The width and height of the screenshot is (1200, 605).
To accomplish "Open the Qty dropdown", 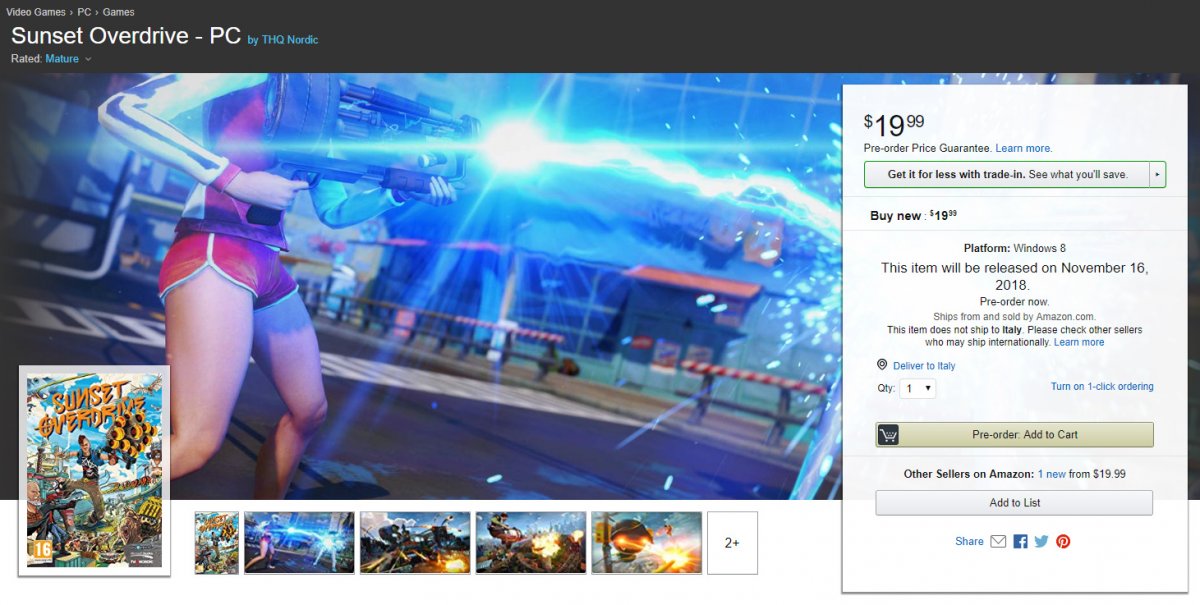I will tap(918, 388).
